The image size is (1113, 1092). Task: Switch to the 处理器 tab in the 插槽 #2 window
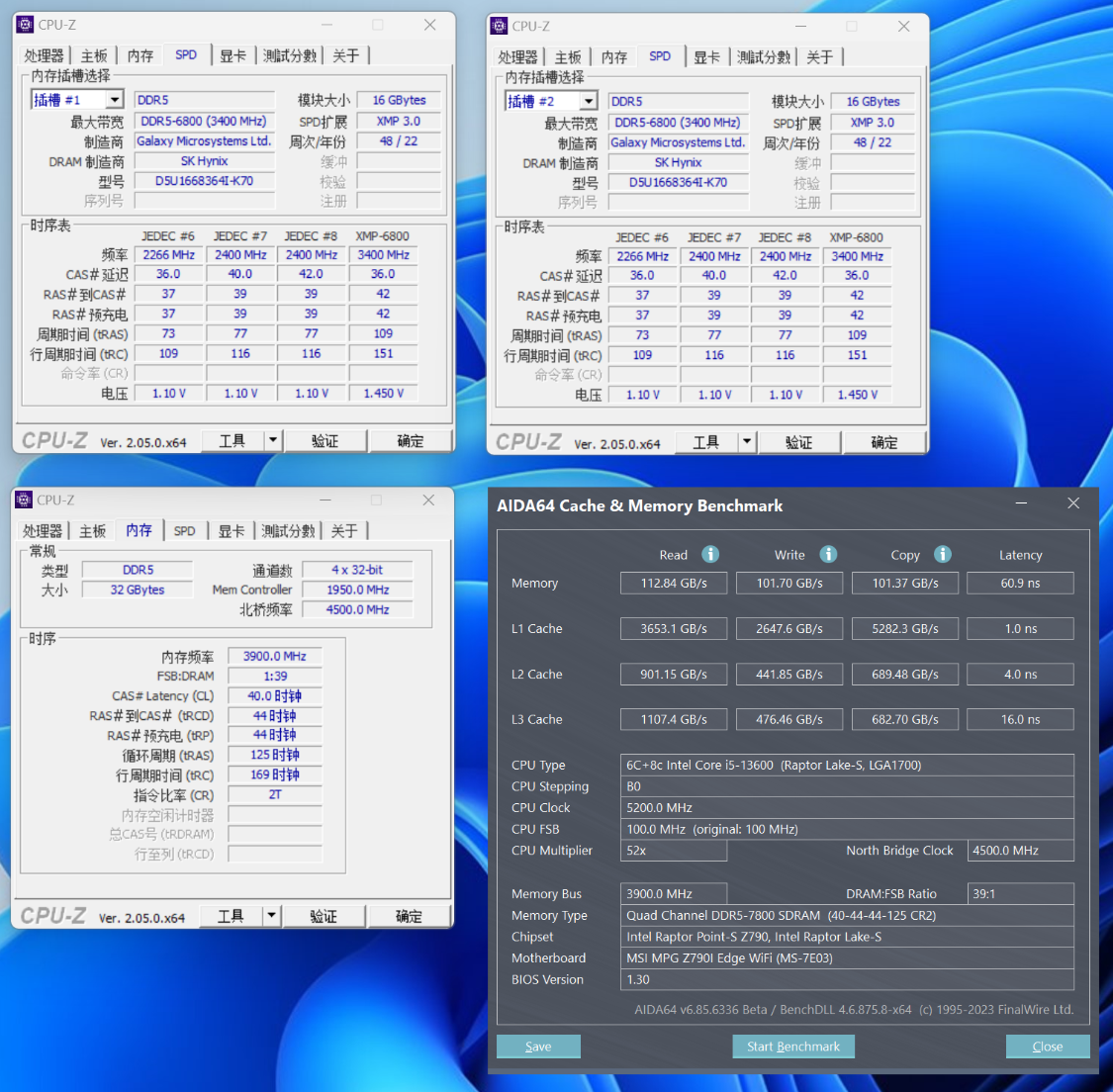[x=518, y=56]
